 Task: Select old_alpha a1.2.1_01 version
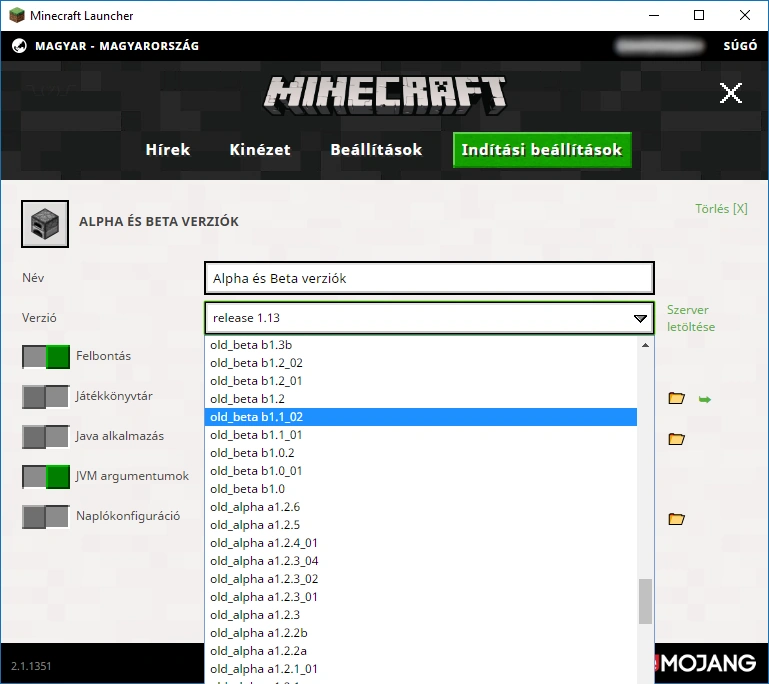coord(421,669)
